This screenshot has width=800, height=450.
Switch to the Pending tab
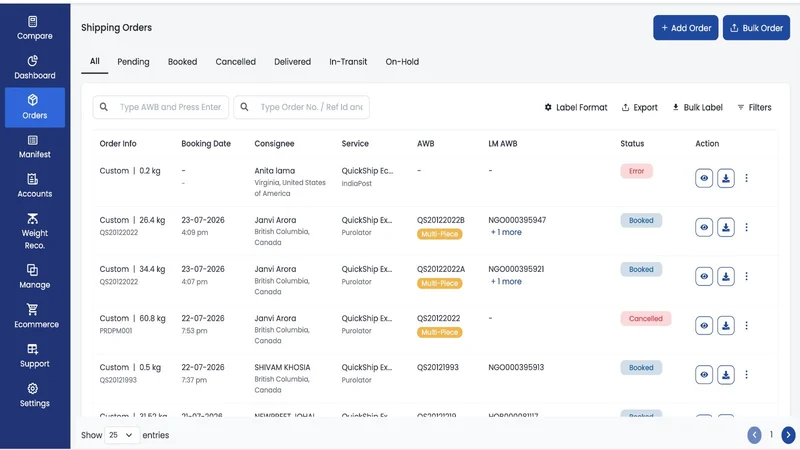133,62
